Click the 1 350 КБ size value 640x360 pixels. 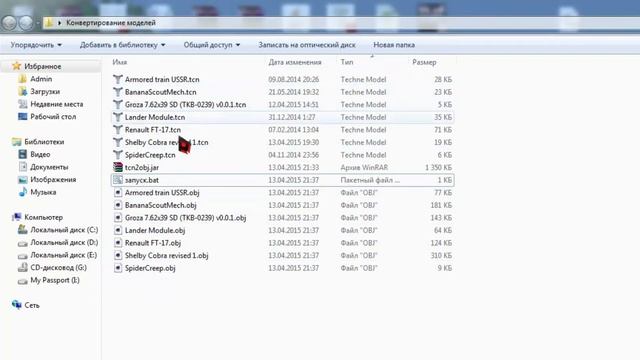(438, 167)
